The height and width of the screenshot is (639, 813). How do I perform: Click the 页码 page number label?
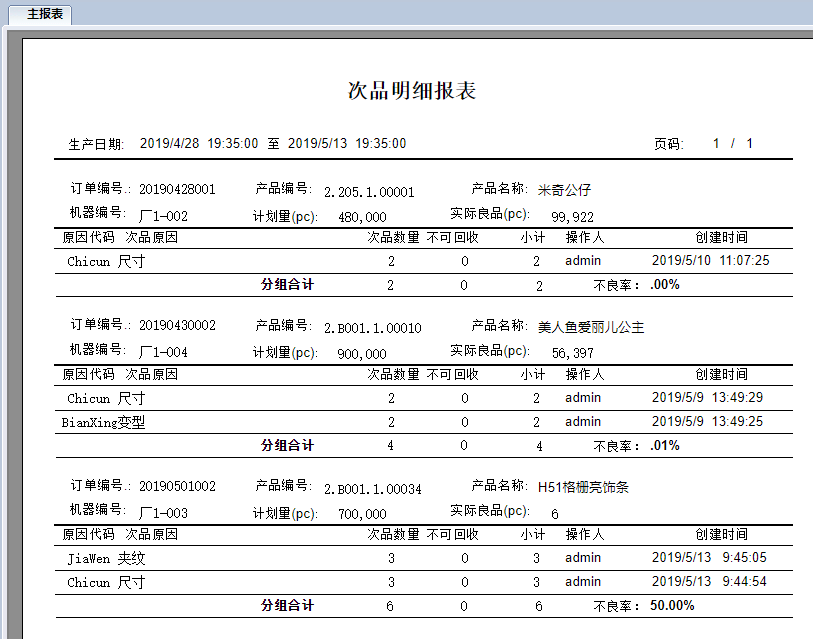668,144
